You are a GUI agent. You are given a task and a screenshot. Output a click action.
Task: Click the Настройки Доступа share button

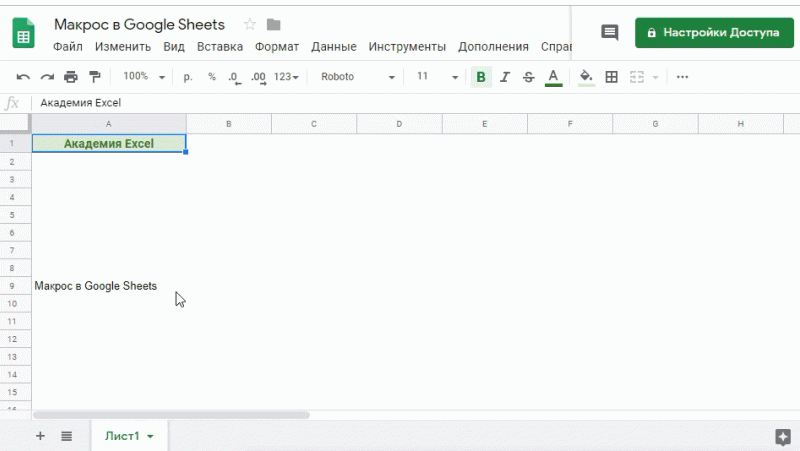click(x=714, y=33)
